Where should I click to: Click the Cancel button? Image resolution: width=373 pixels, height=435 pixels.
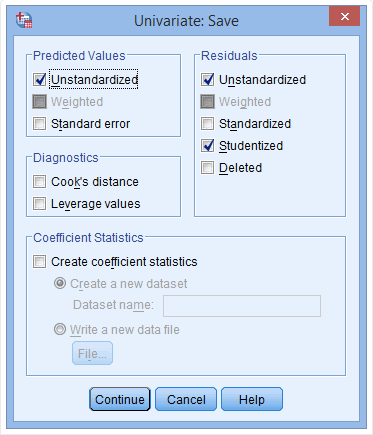pos(186,399)
